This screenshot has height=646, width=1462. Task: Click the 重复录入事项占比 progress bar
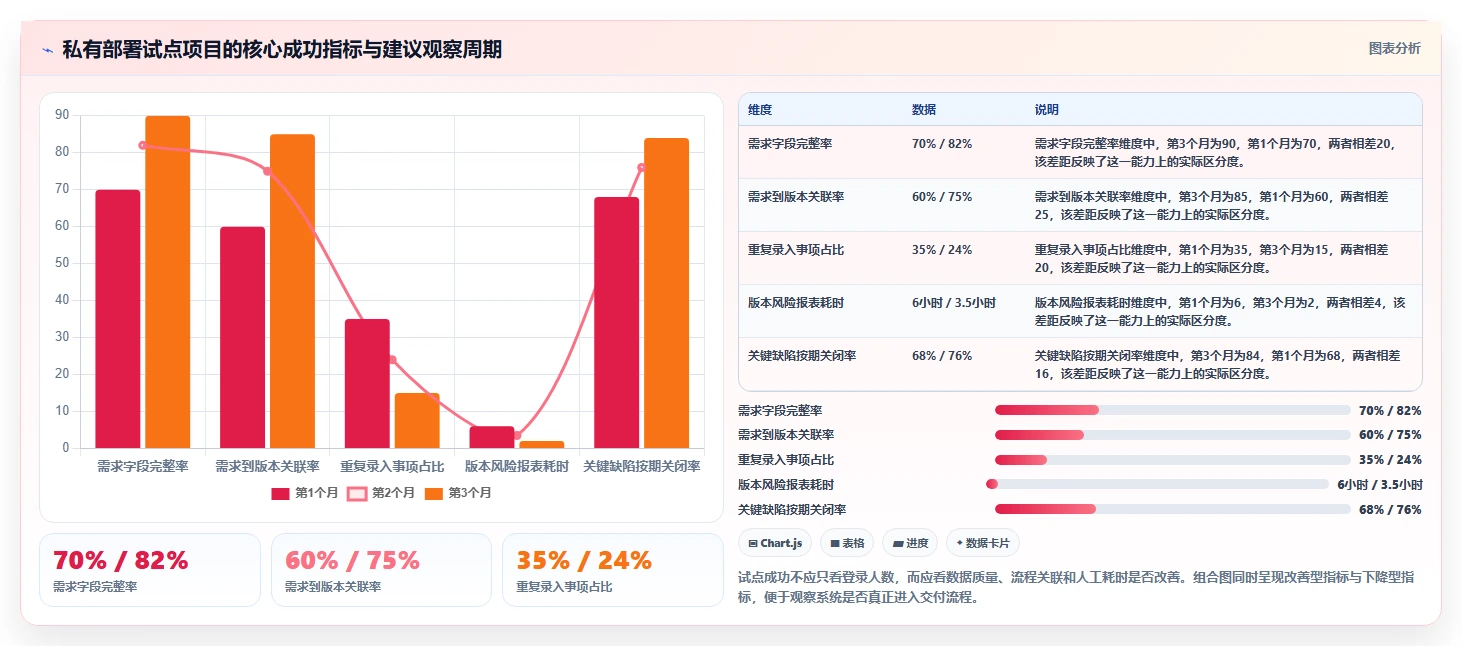pyautogui.click(x=1173, y=460)
